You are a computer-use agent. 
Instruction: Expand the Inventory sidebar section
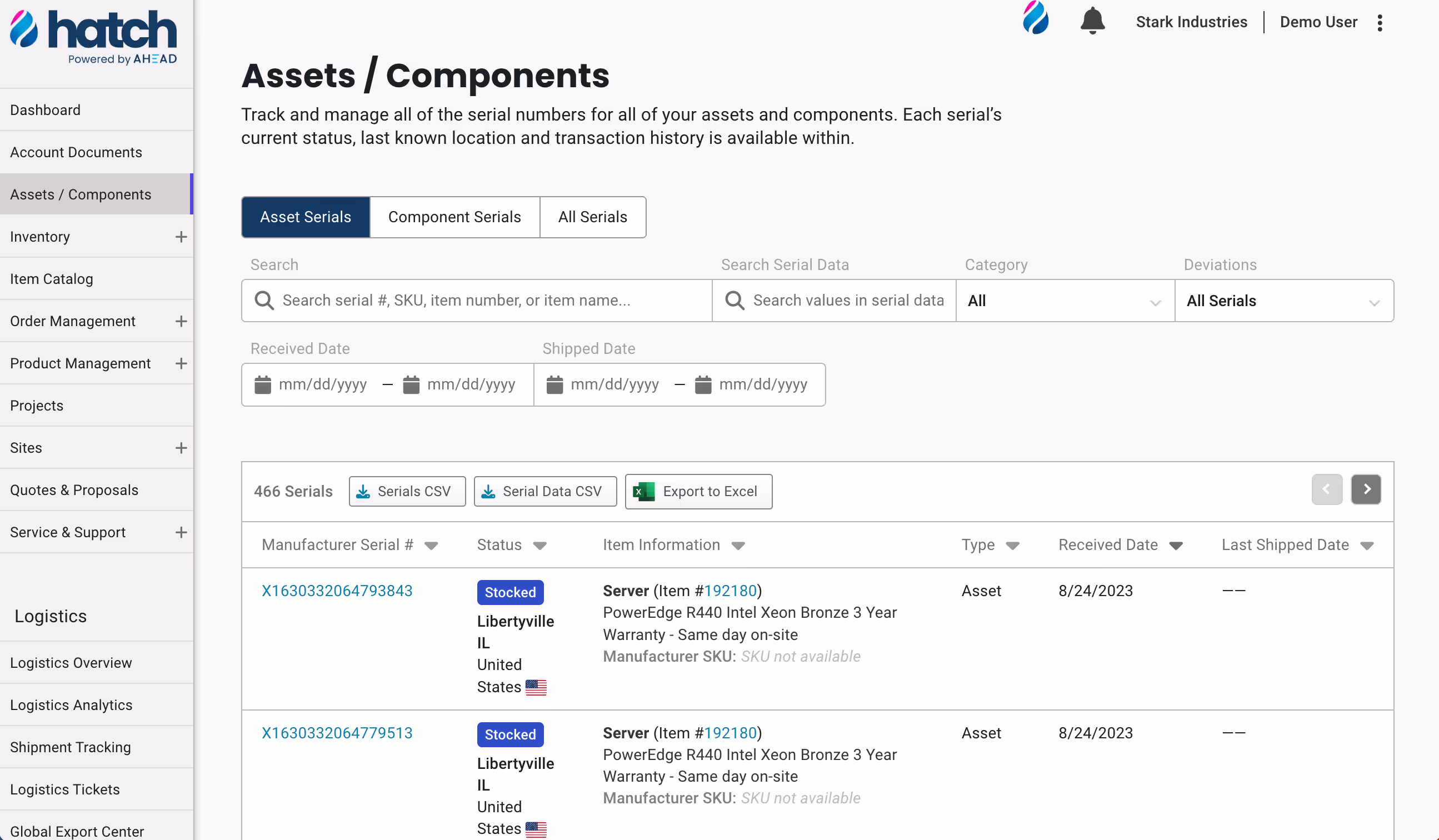click(181, 237)
